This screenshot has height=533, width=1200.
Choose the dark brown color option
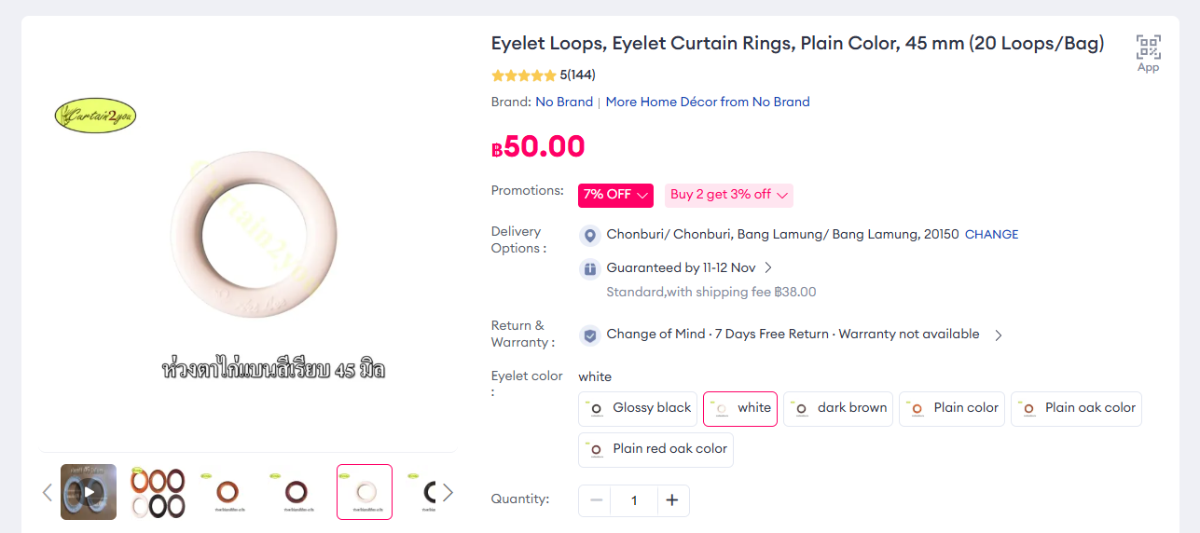[x=839, y=408]
